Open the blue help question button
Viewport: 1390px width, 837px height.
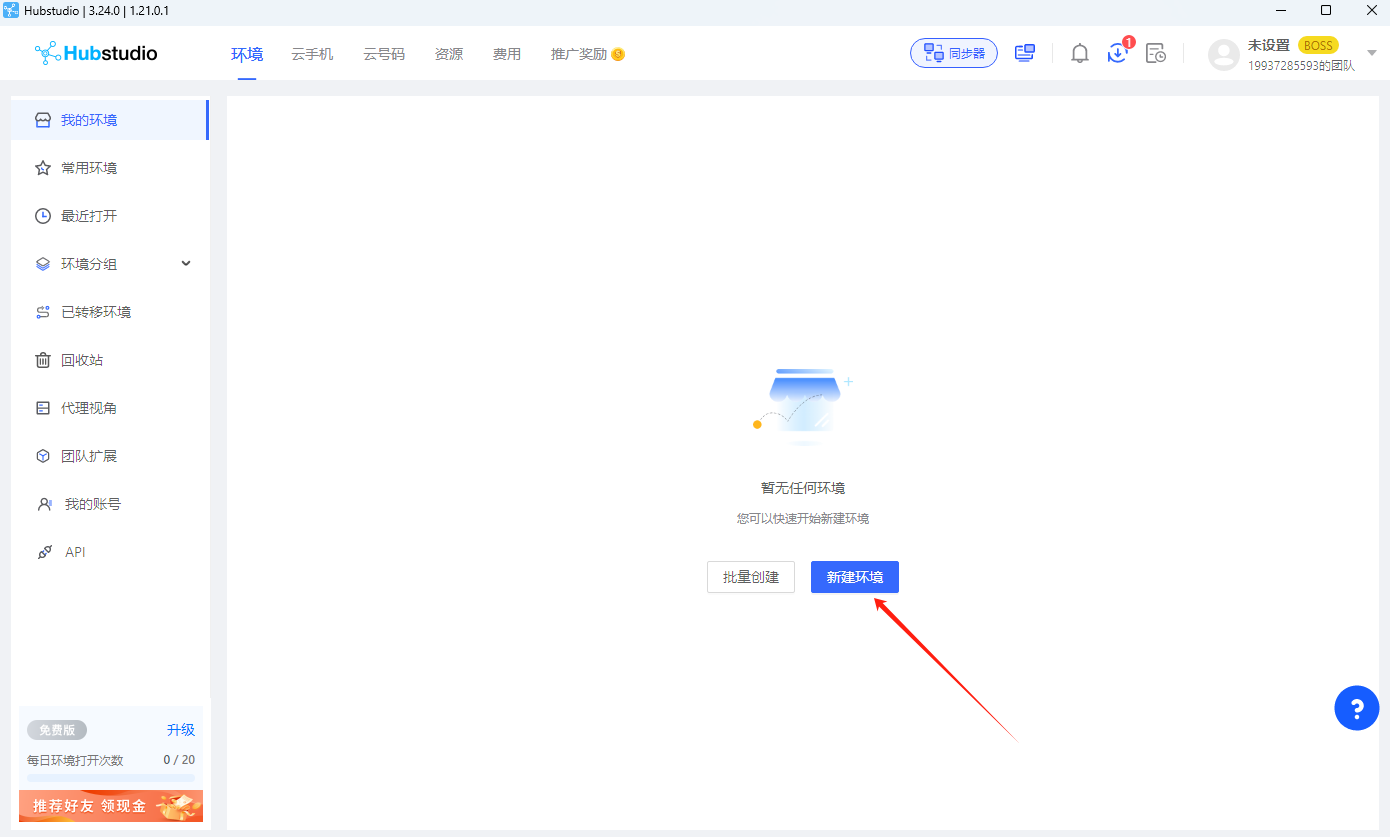(x=1357, y=708)
